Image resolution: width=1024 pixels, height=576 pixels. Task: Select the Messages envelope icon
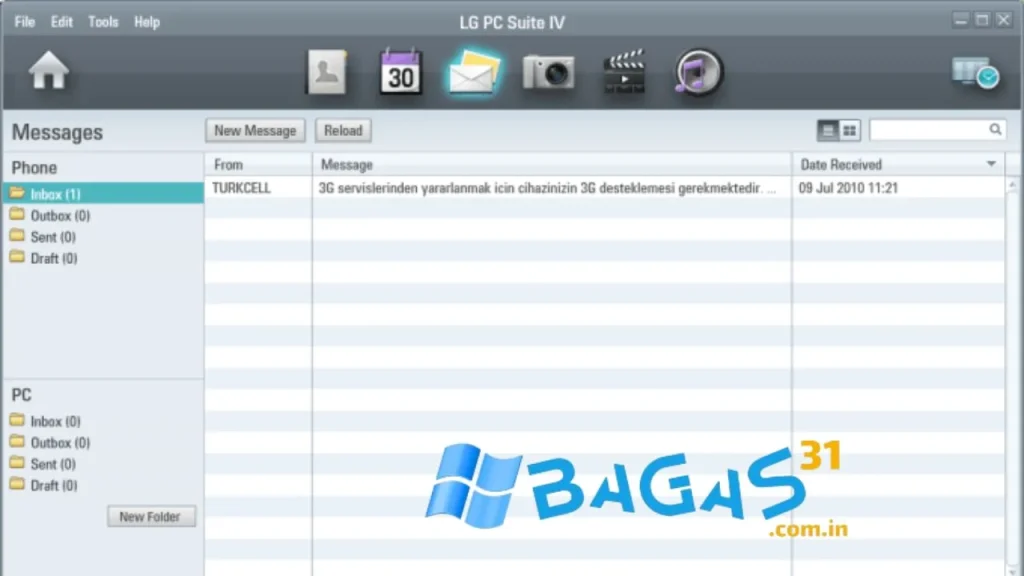pos(474,73)
